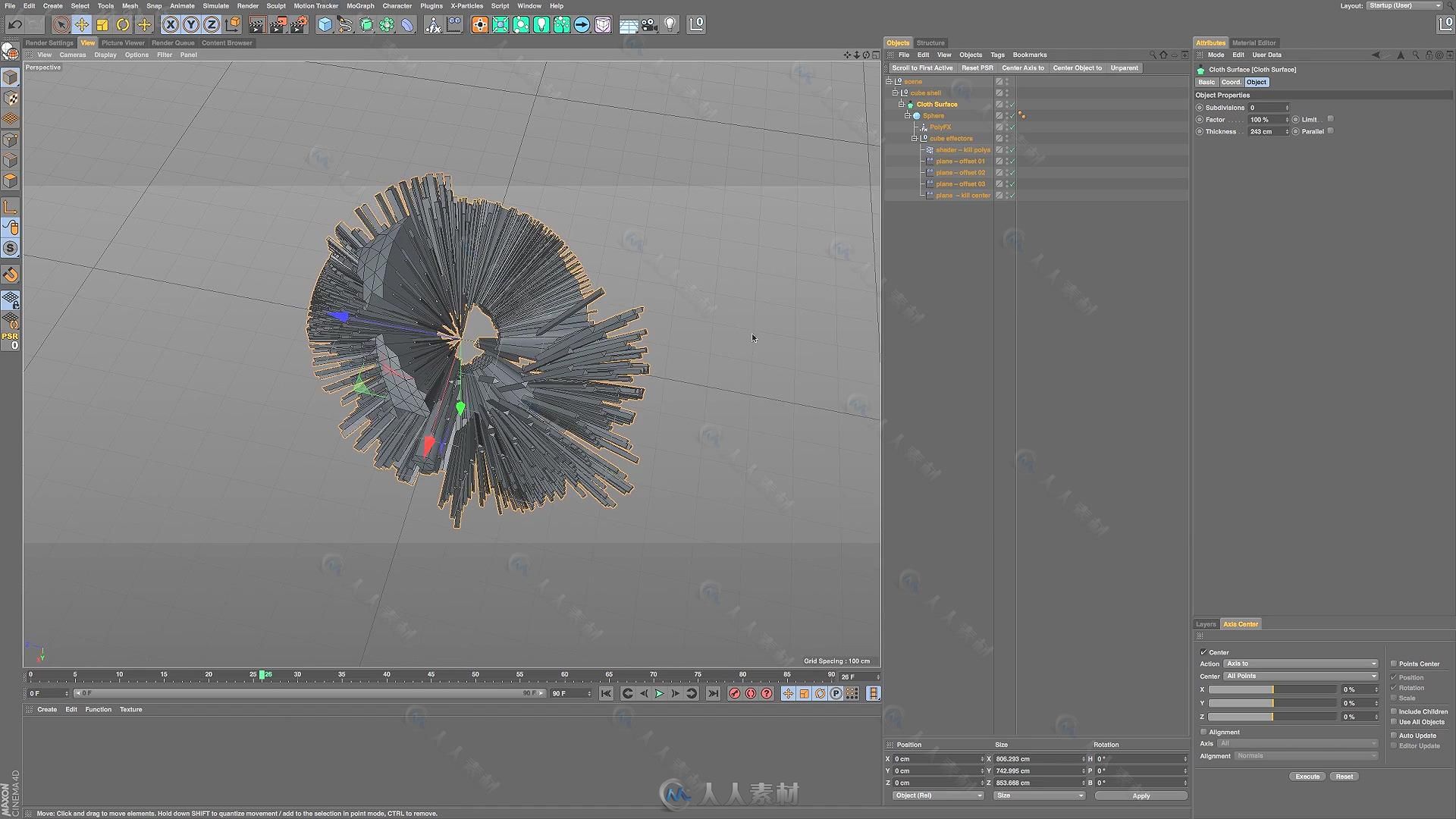The height and width of the screenshot is (819, 1456).
Task: Open the Object (Rel) coordinate dropdown
Action: click(938, 795)
